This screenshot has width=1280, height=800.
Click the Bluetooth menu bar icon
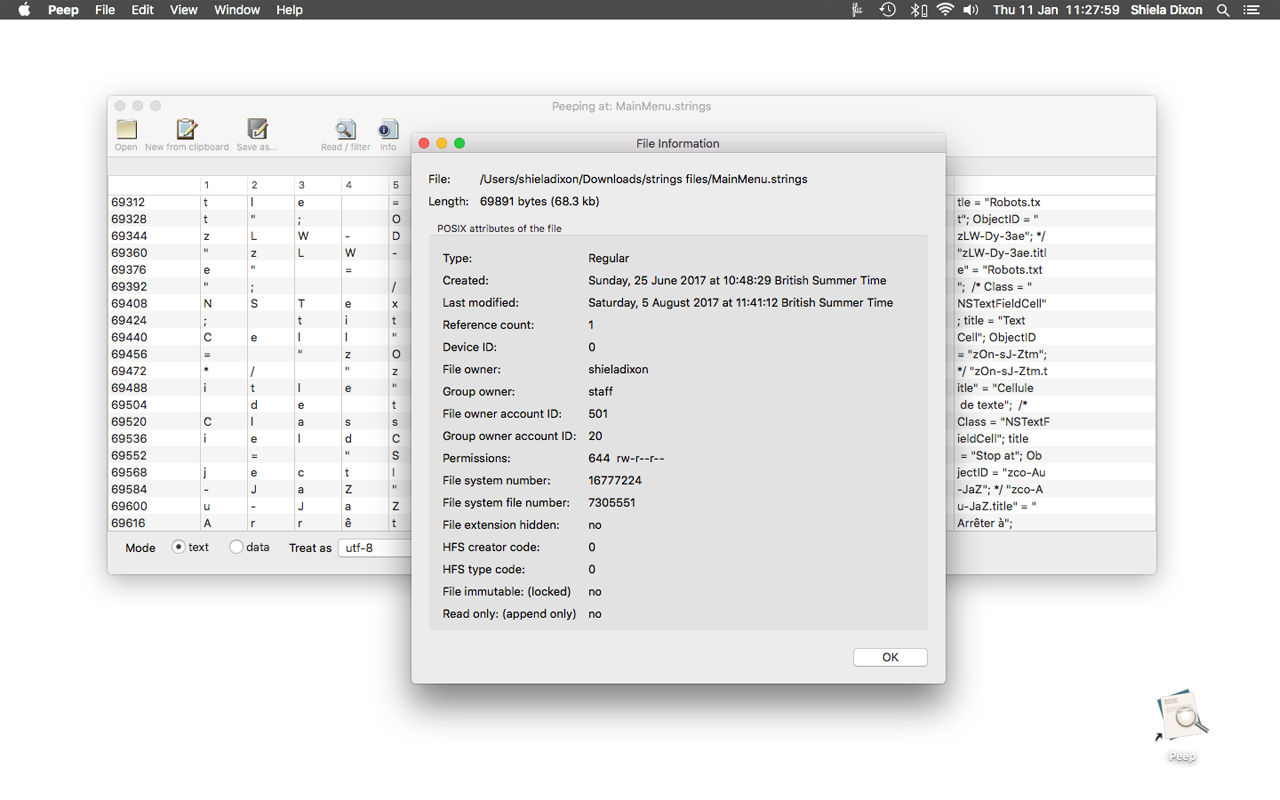point(917,10)
